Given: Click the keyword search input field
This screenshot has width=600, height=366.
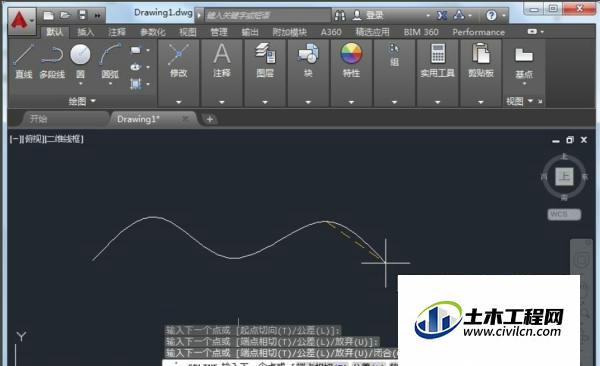Looking at the screenshot, I should [x=267, y=15].
